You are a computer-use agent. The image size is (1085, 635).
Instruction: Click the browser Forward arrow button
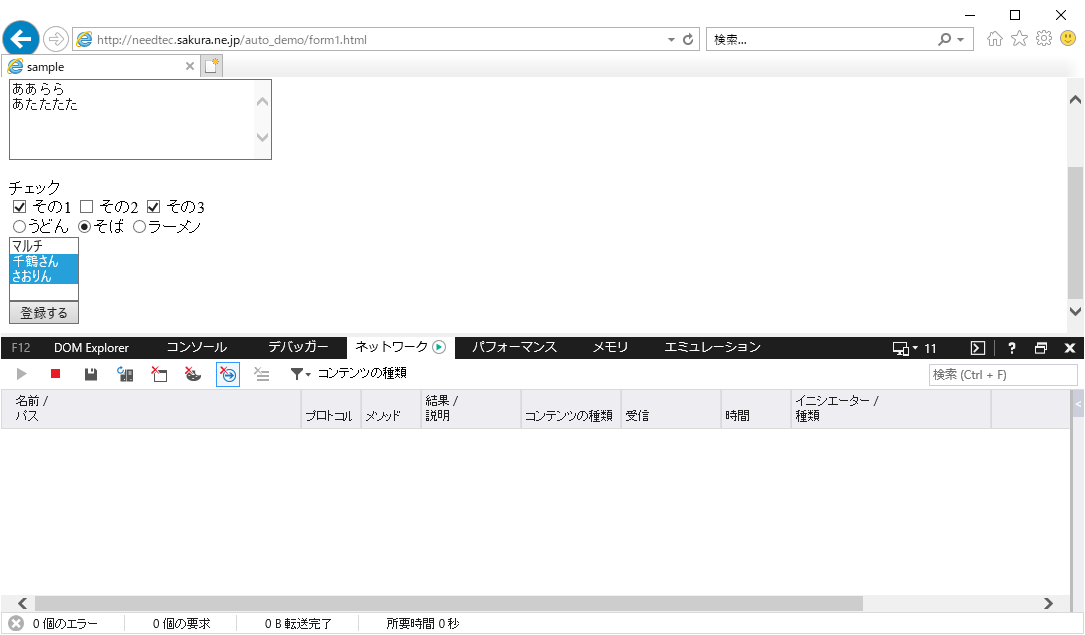coord(56,39)
